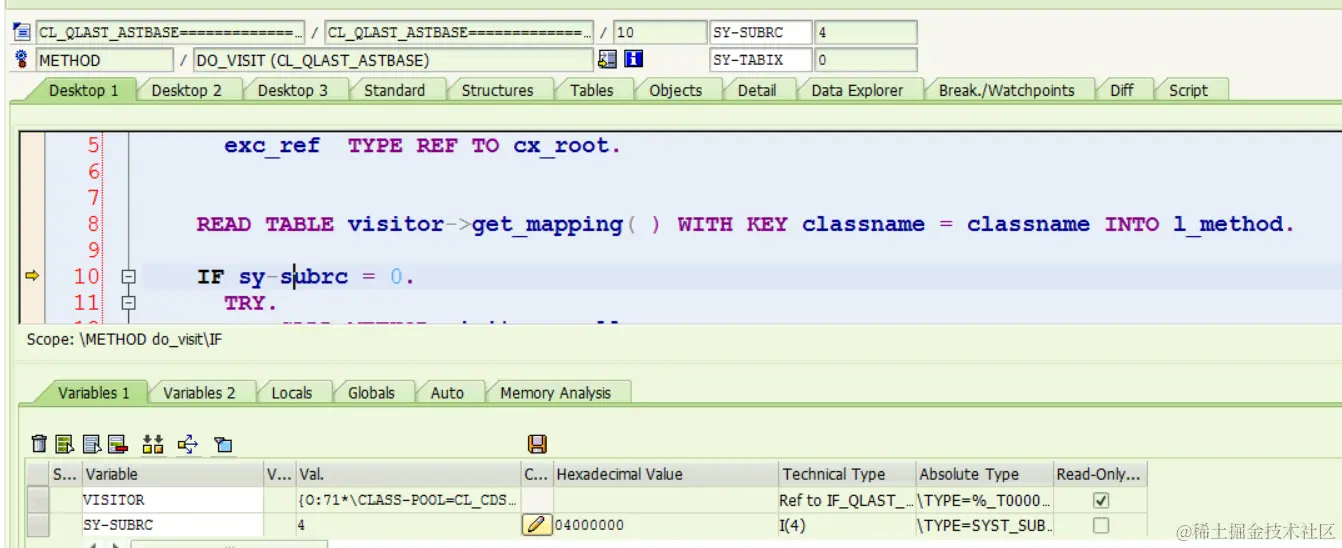The image size is (1342, 548).
Task: Click the gray list icon in variables toolbar
Action: 92,444
